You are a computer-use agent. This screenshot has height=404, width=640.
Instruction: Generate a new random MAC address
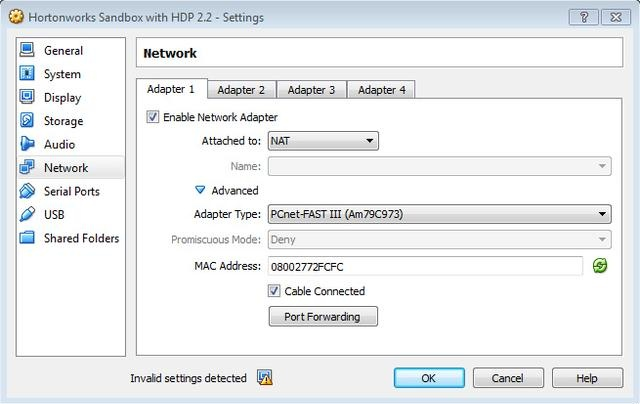[600, 266]
